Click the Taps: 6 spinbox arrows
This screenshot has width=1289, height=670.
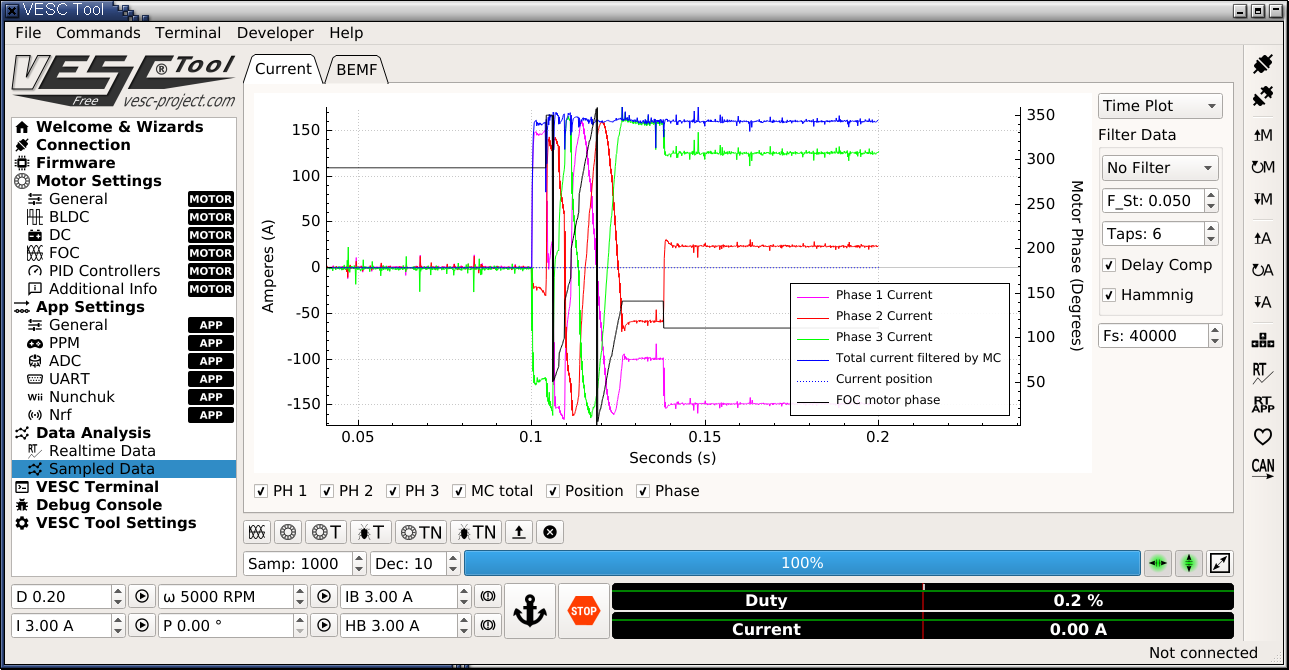pyautogui.click(x=1212, y=234)
